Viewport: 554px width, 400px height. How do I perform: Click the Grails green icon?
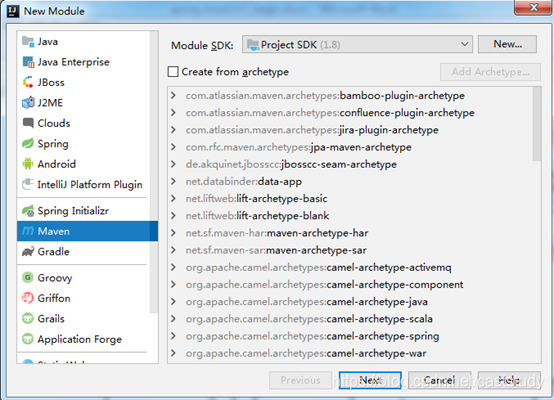click(28, 318)
